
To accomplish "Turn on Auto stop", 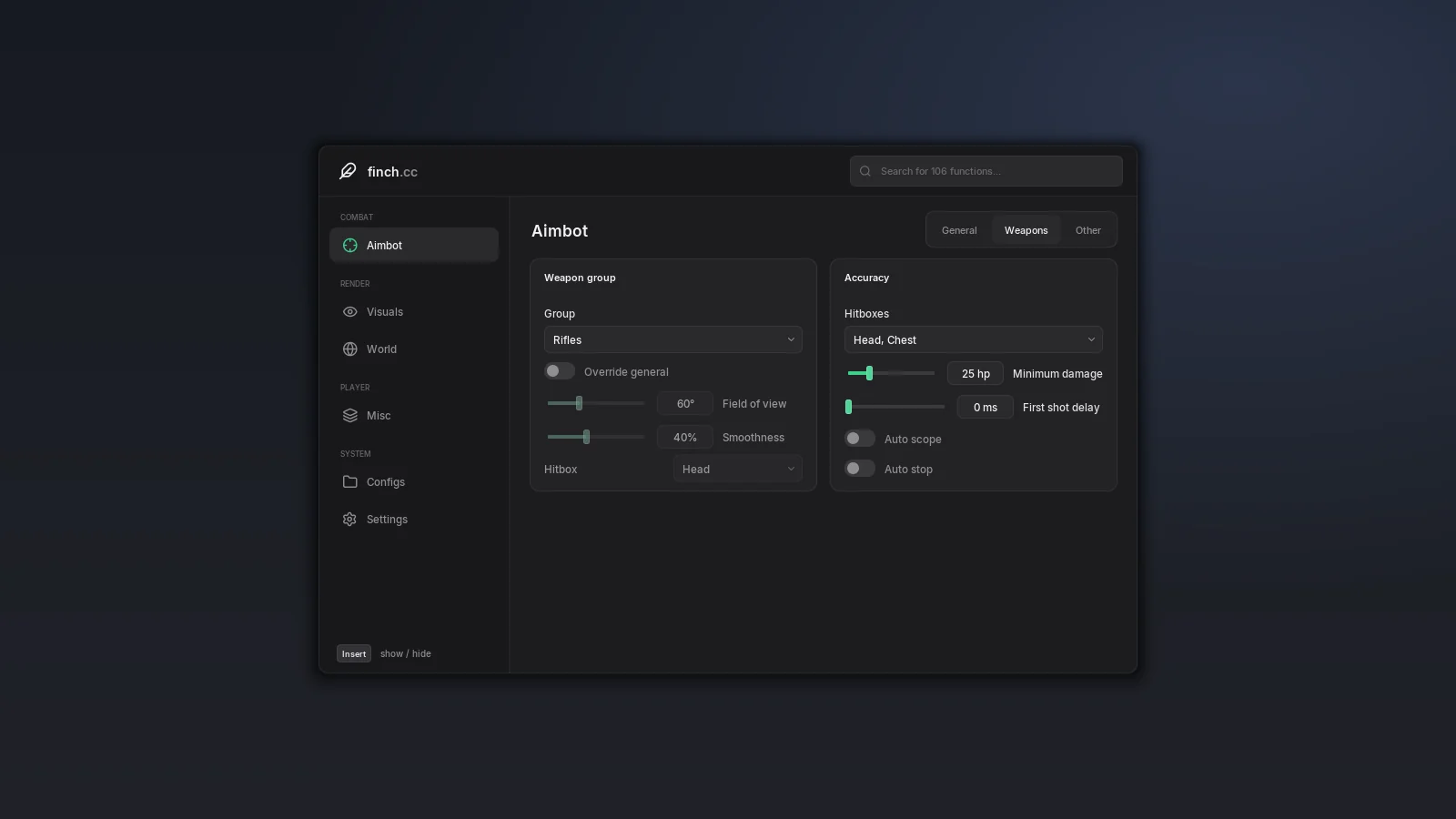I will pyautogui.click(x=860, y=469).
